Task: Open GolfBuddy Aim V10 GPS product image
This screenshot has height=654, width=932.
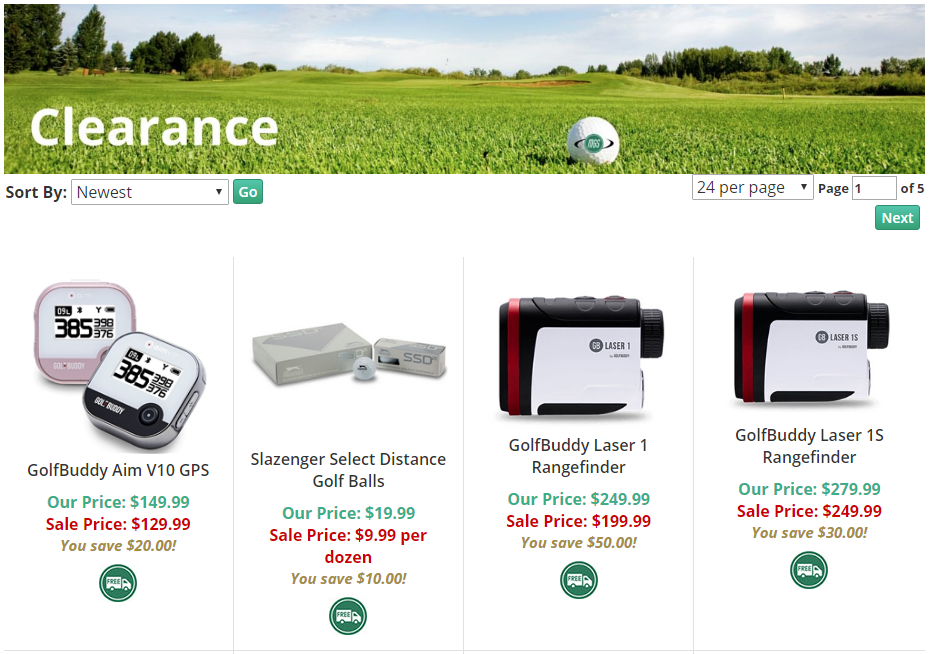Action: (x=118, y=364)
